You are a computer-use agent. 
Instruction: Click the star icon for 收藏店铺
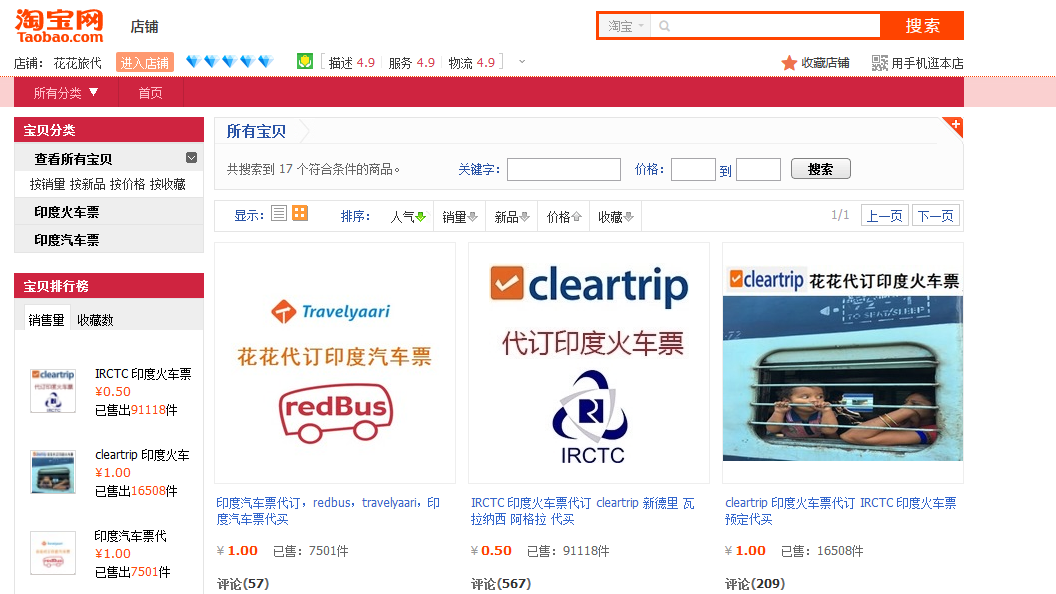coord(789,63)
